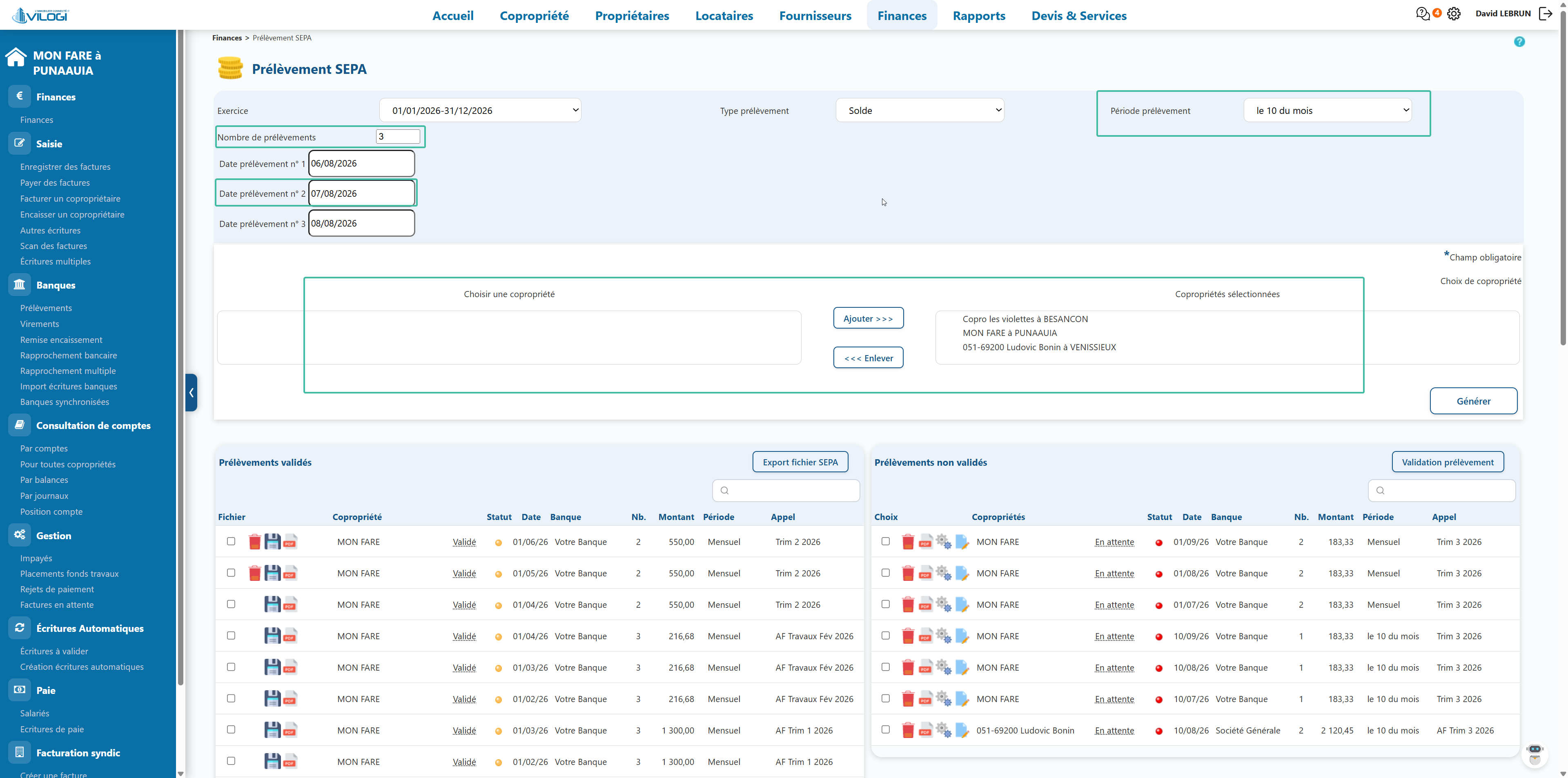Screen dimensions: 1568x778
Task: Edit the Ludovic Bonin prélèvement document
Action: pos(962,730)
